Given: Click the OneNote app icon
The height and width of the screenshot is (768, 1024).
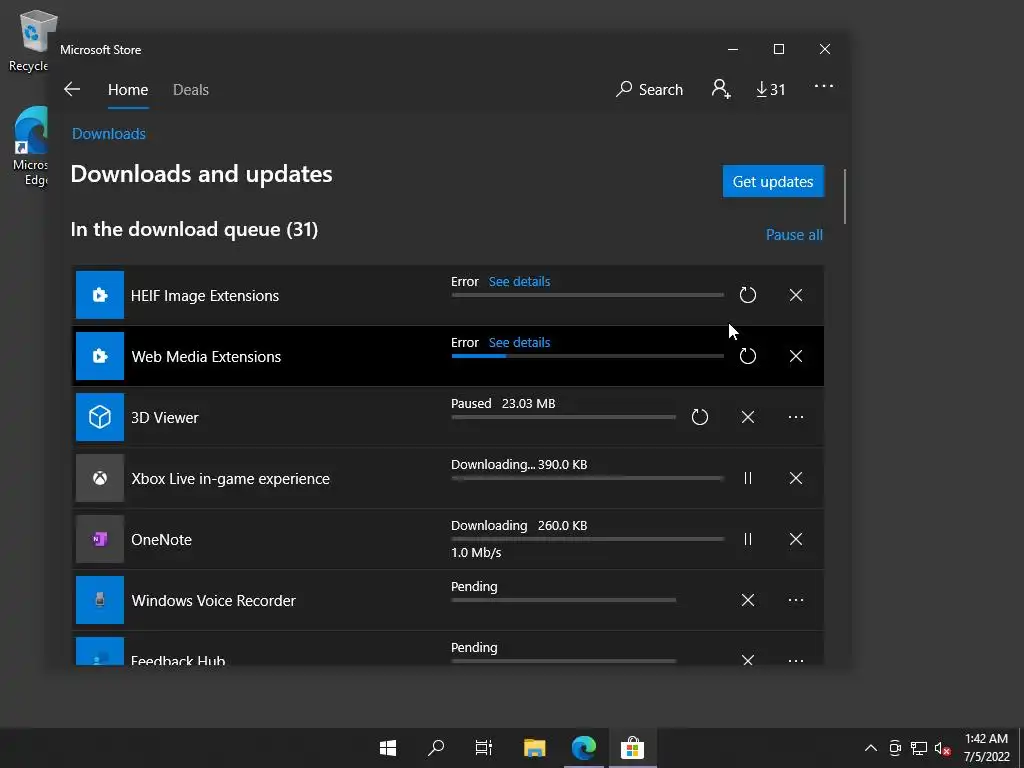Looking at the screenshot, I should click(x=100, y=539).
